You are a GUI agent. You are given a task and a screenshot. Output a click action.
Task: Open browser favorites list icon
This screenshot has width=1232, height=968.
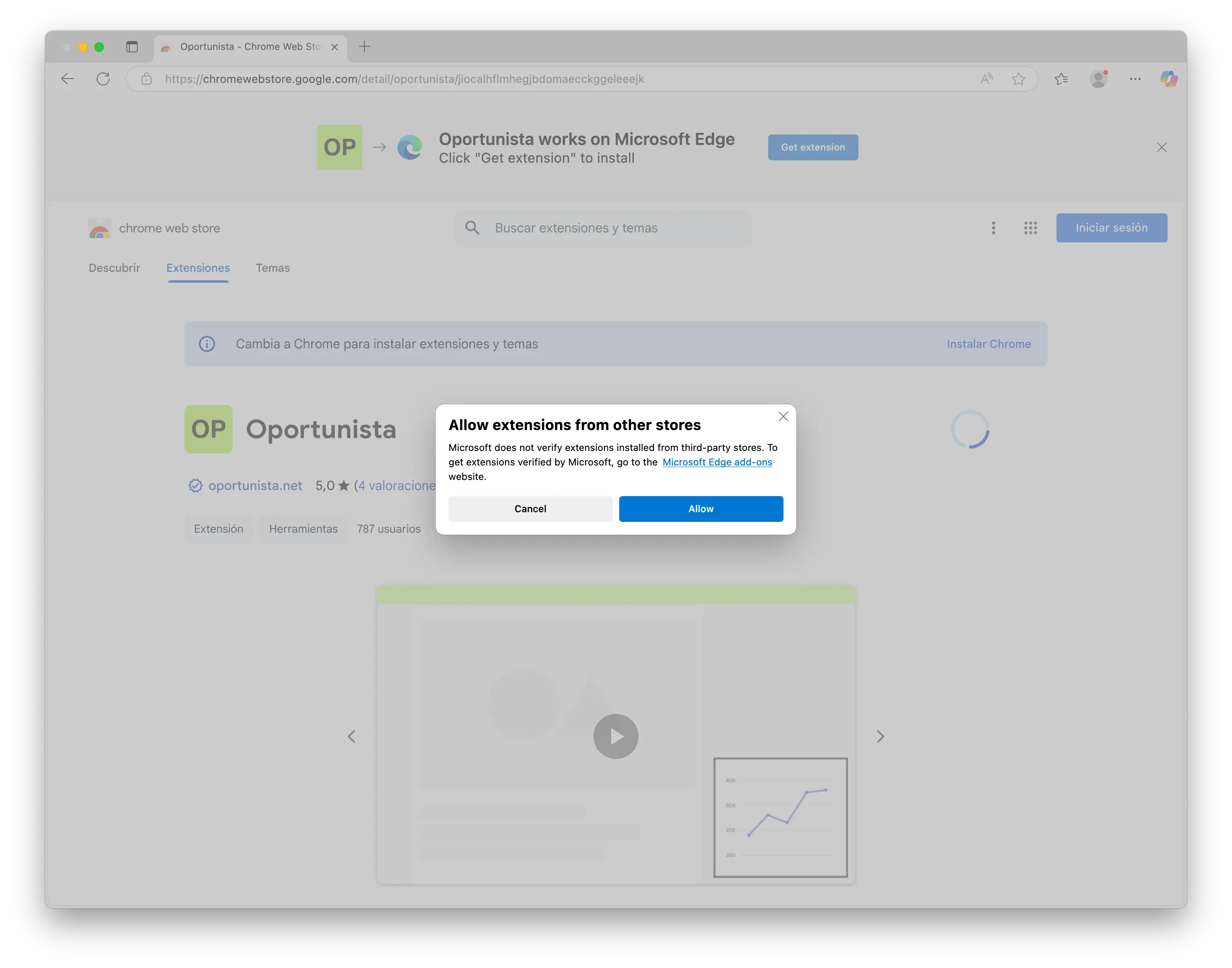point(1061,79)
